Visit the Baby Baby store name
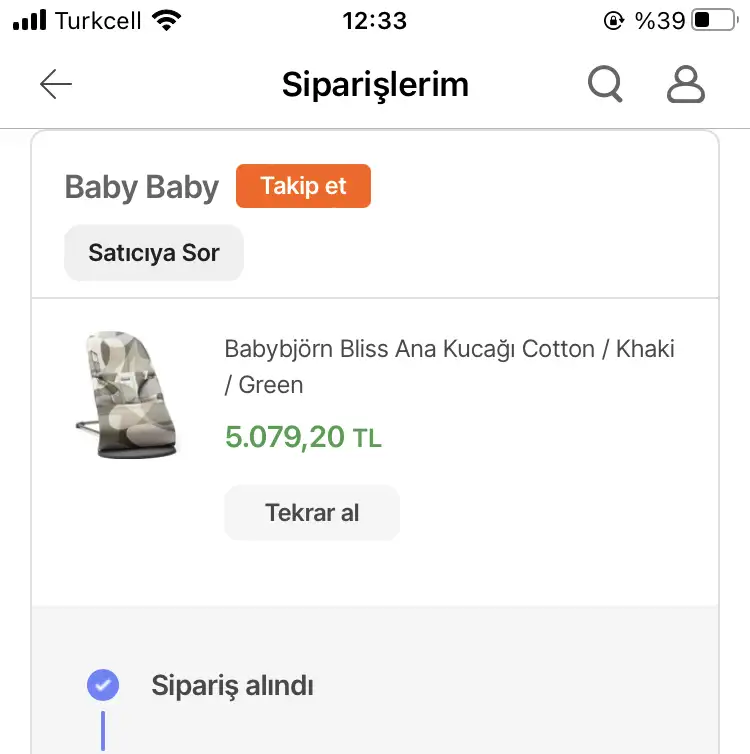Image resolution: width=750 pixels, height=754 pixels. coord(141,187)
